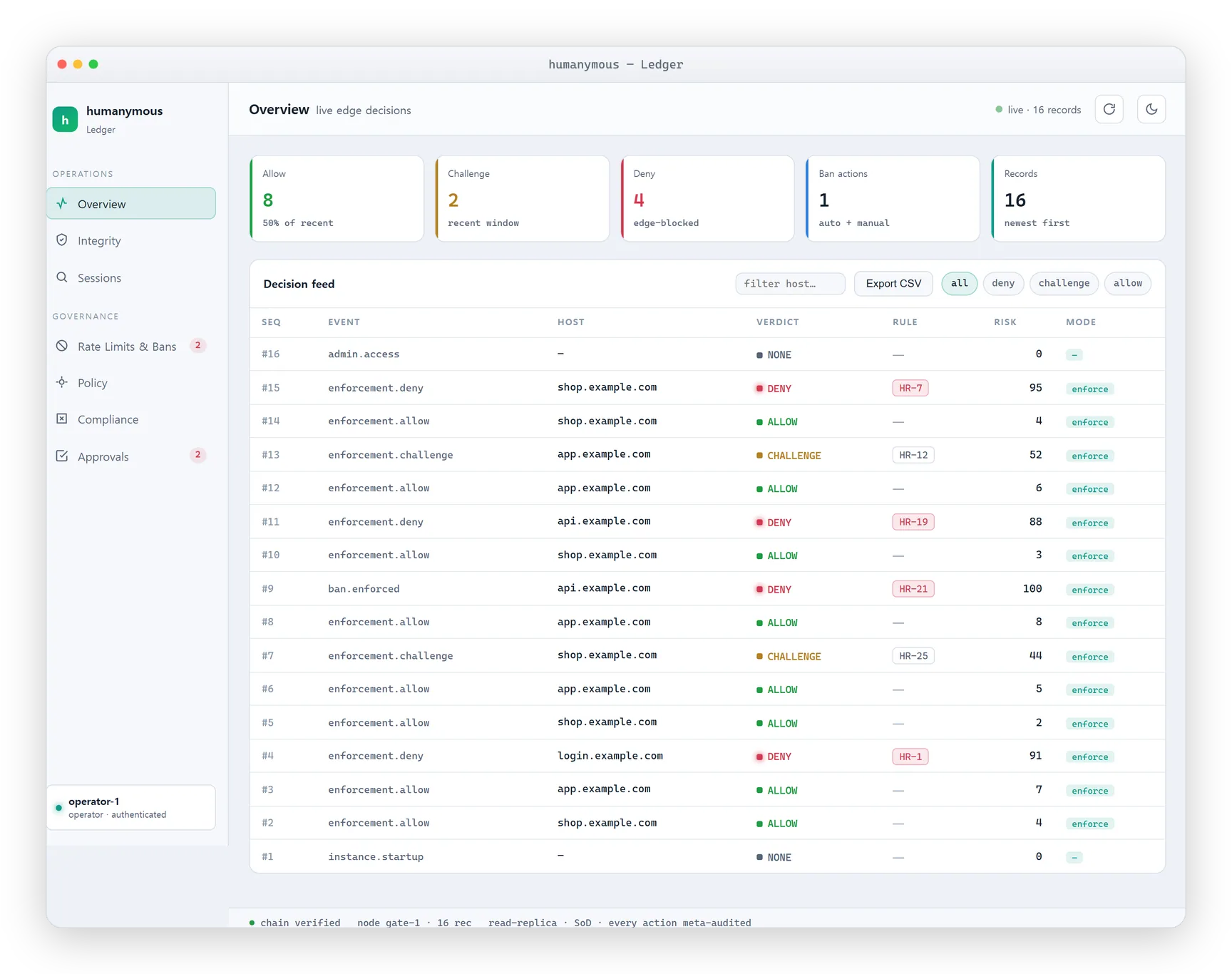This screenshot has width=1232, height=974.
Task: Click the enforce mode tag in row #11
Action: (x=1090, y=523)
